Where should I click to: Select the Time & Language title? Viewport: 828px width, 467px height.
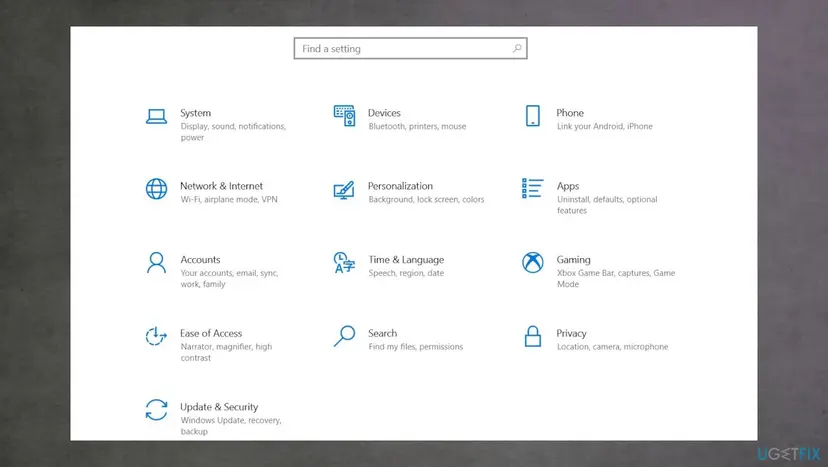point(406,260)
